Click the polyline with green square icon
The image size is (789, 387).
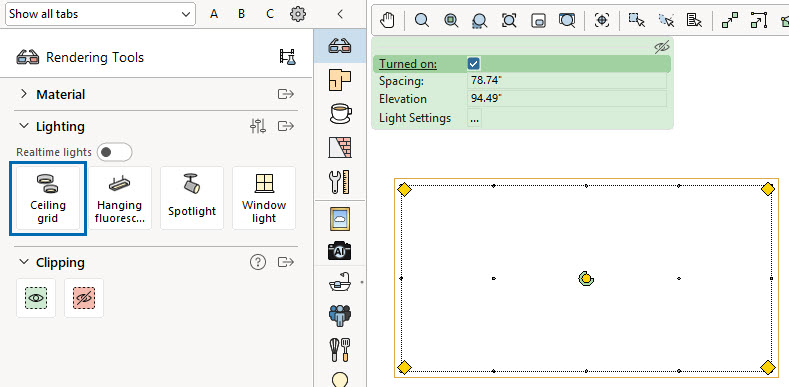[x=758, y=20]
